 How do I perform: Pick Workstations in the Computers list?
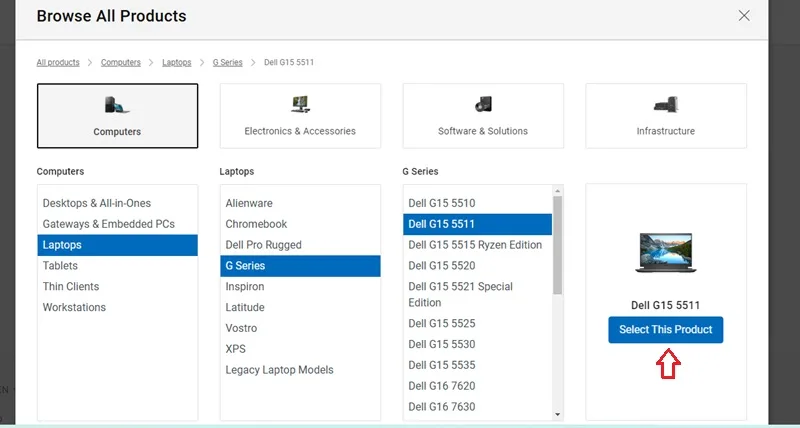117,308
